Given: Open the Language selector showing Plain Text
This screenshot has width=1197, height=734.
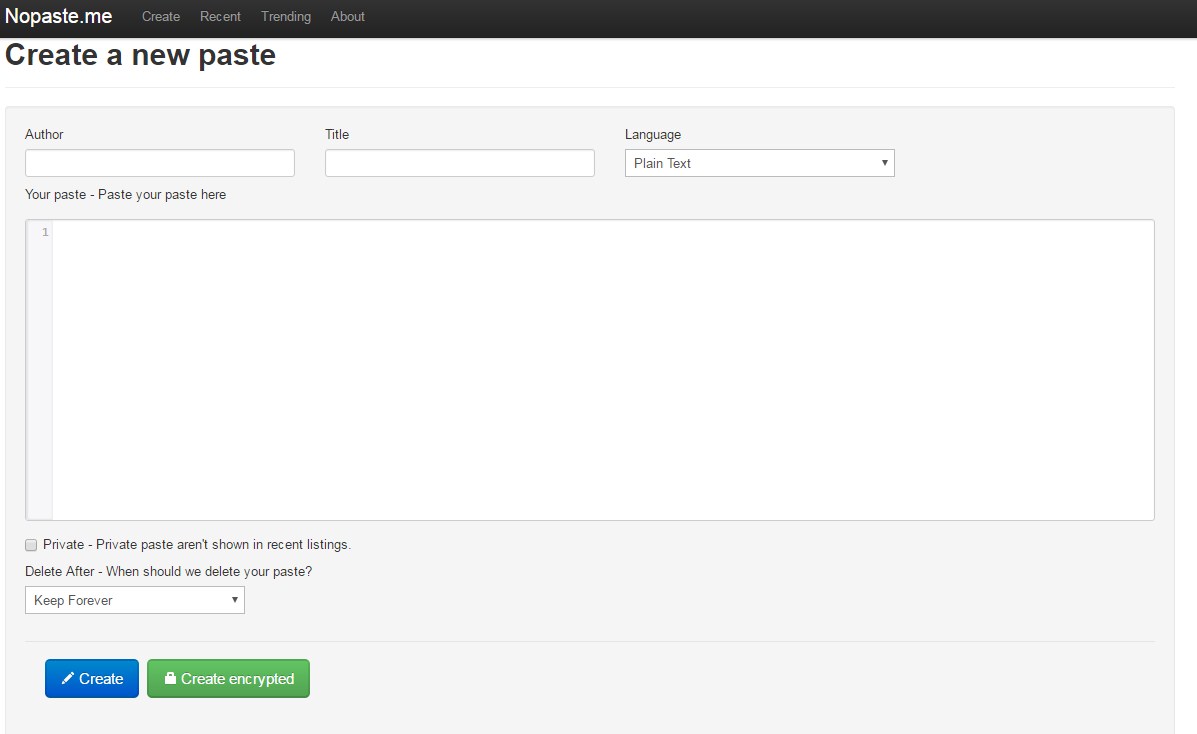Looking at the screenshot, I should pos(759,162).
